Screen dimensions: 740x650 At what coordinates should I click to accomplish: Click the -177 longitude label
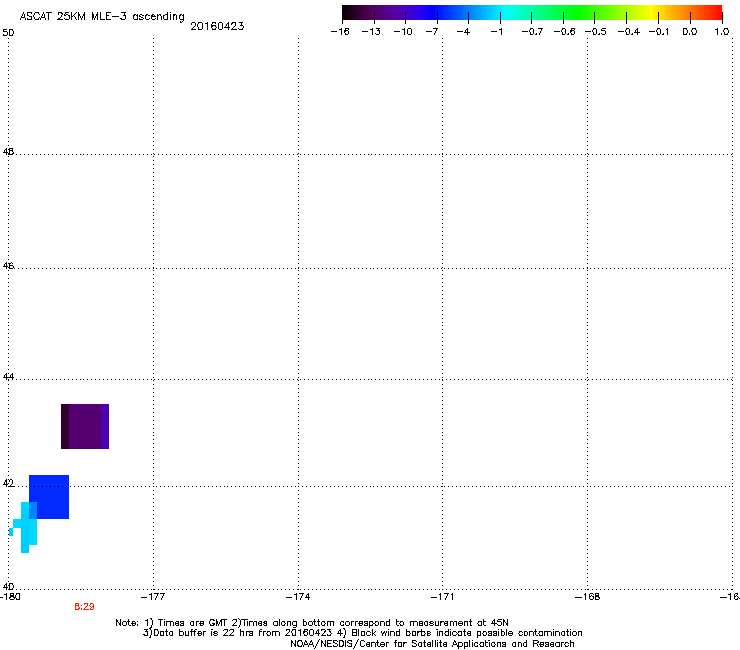[x=153, y=597]
